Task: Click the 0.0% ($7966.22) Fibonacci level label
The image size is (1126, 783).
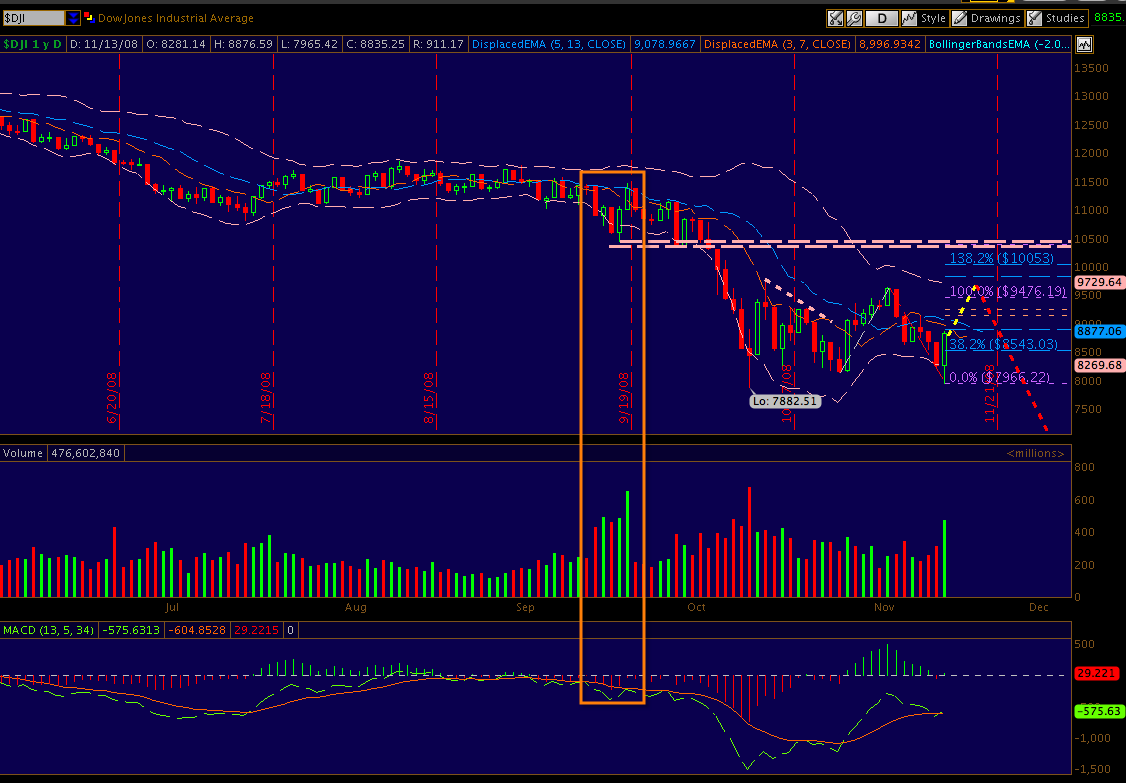Action: (999, 377)
